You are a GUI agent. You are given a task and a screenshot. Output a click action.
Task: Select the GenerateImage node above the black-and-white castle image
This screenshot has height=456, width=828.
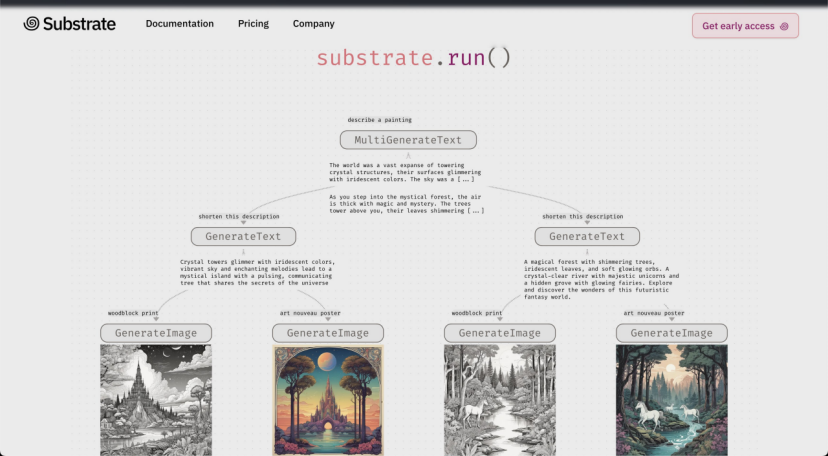pyautogui.click(x=156, y=333)
